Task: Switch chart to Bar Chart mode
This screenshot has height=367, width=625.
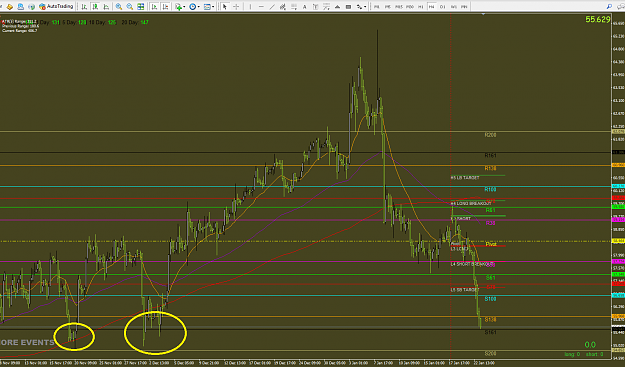Action: tap(84, 7)
